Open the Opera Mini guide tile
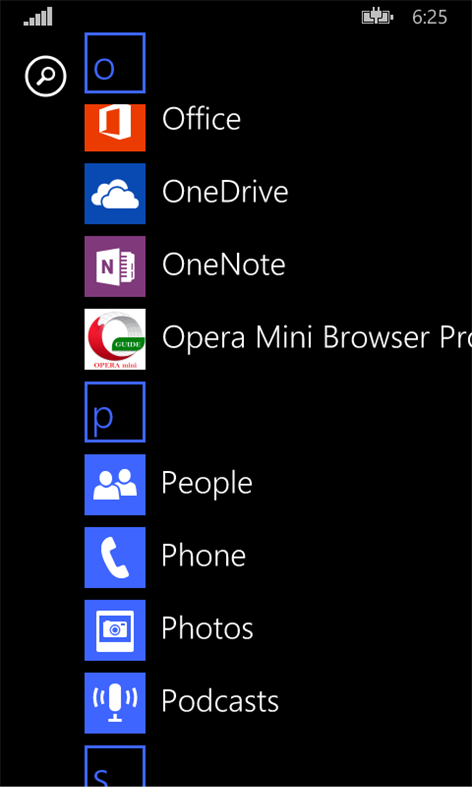The width and height of the screenshot is (472, 787). (x=115, y=339)
